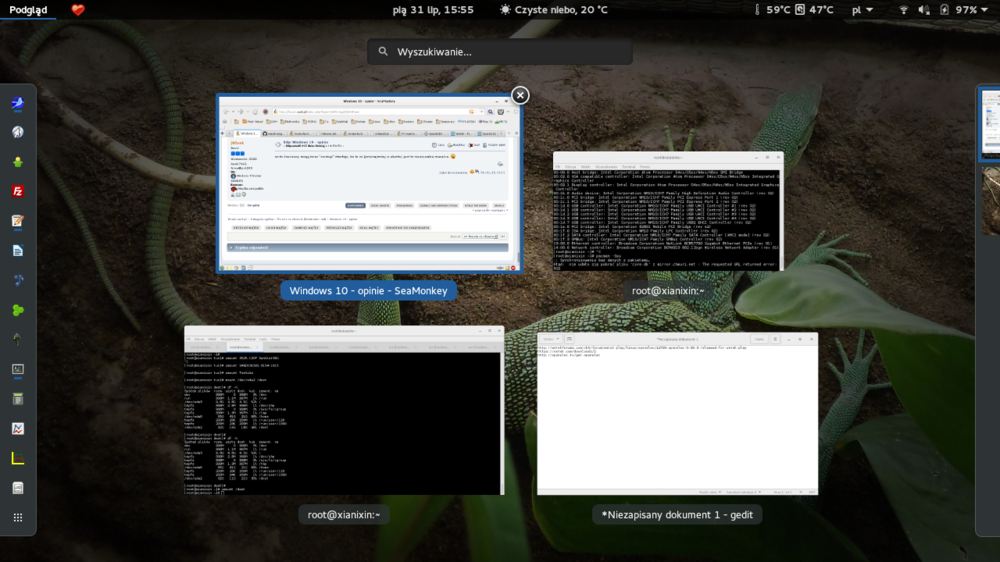This screenshot has width=1000, height=562.
Task: Click the battery charging icon
Action: 945,10
